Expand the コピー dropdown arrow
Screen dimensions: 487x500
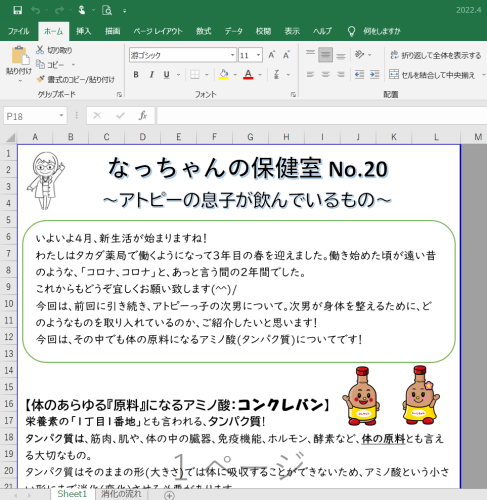73,65
